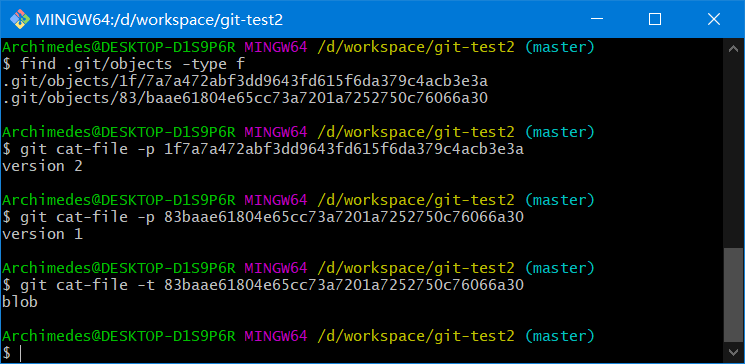Click the vertical scrollbar thumb
The width and height of the screenshot is (745, 364).
[x=734, y=294]
